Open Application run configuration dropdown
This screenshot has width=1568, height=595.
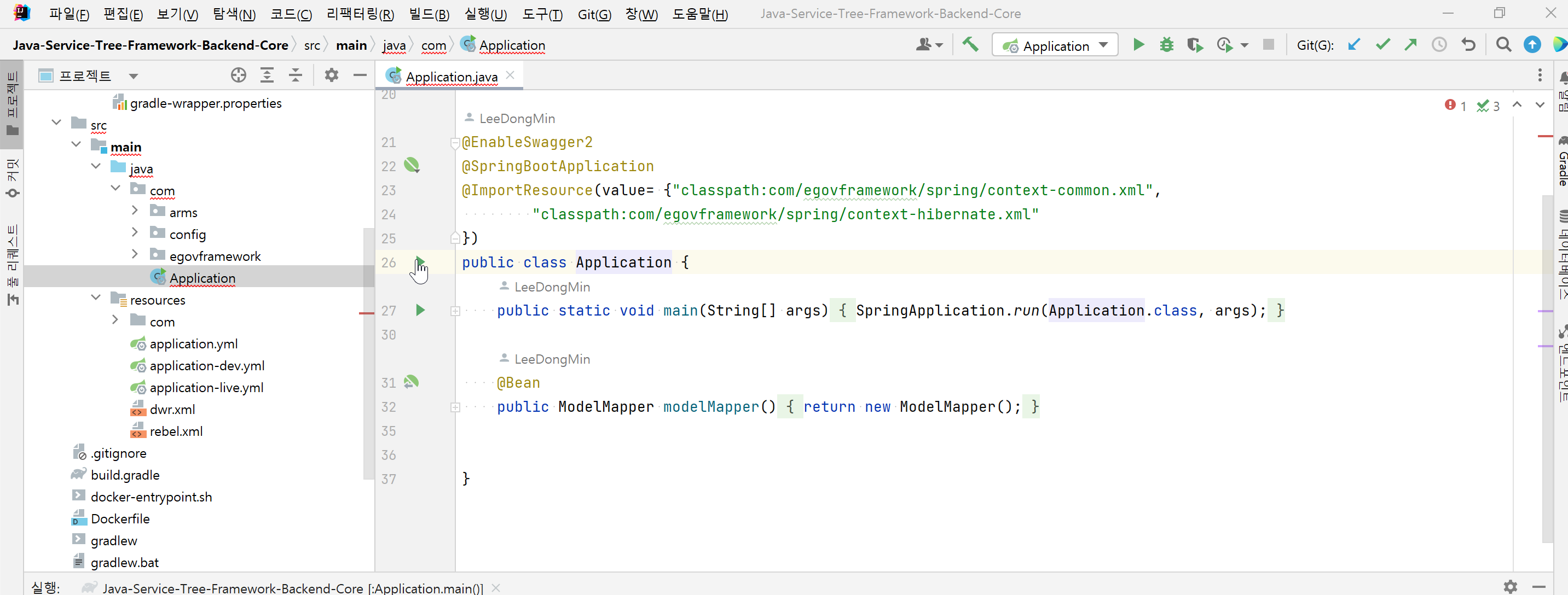pos(1055,45)
